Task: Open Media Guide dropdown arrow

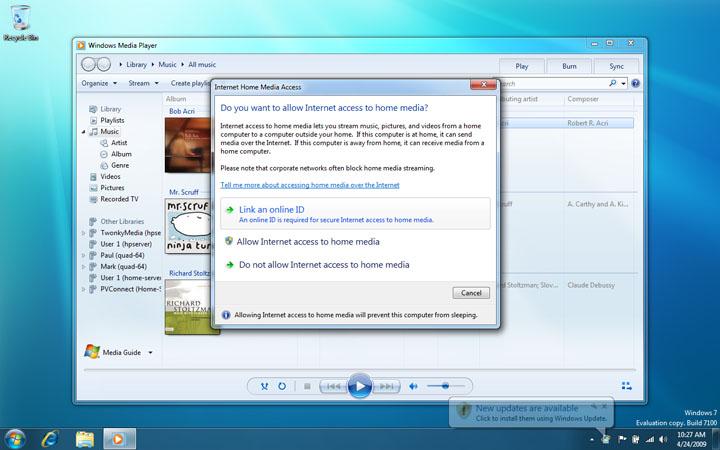Action: [150, 353]
